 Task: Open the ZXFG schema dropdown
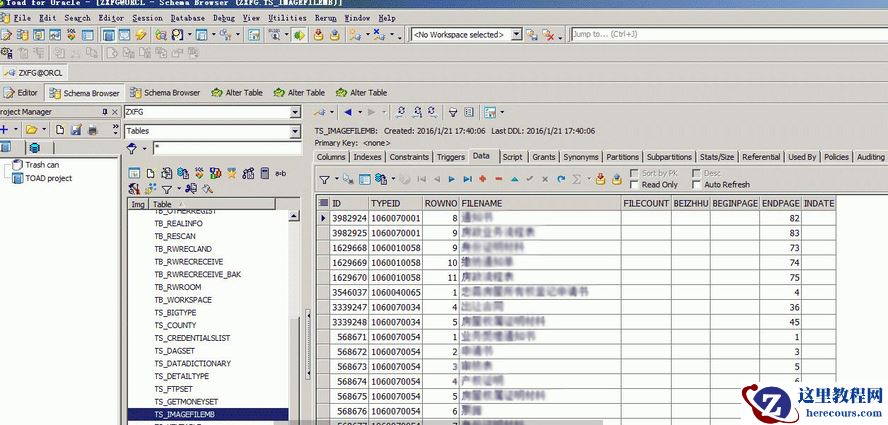[295, 112]
